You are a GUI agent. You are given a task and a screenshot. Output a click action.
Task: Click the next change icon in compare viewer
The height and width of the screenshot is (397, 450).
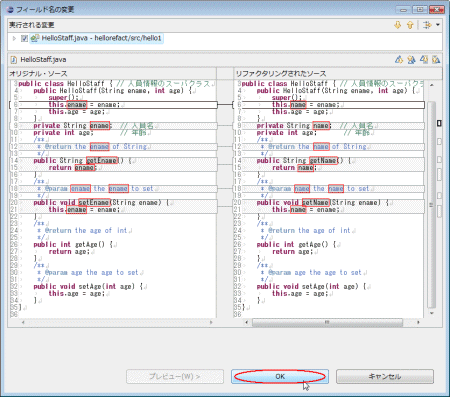pyautogui.click(x=424, y=60)
